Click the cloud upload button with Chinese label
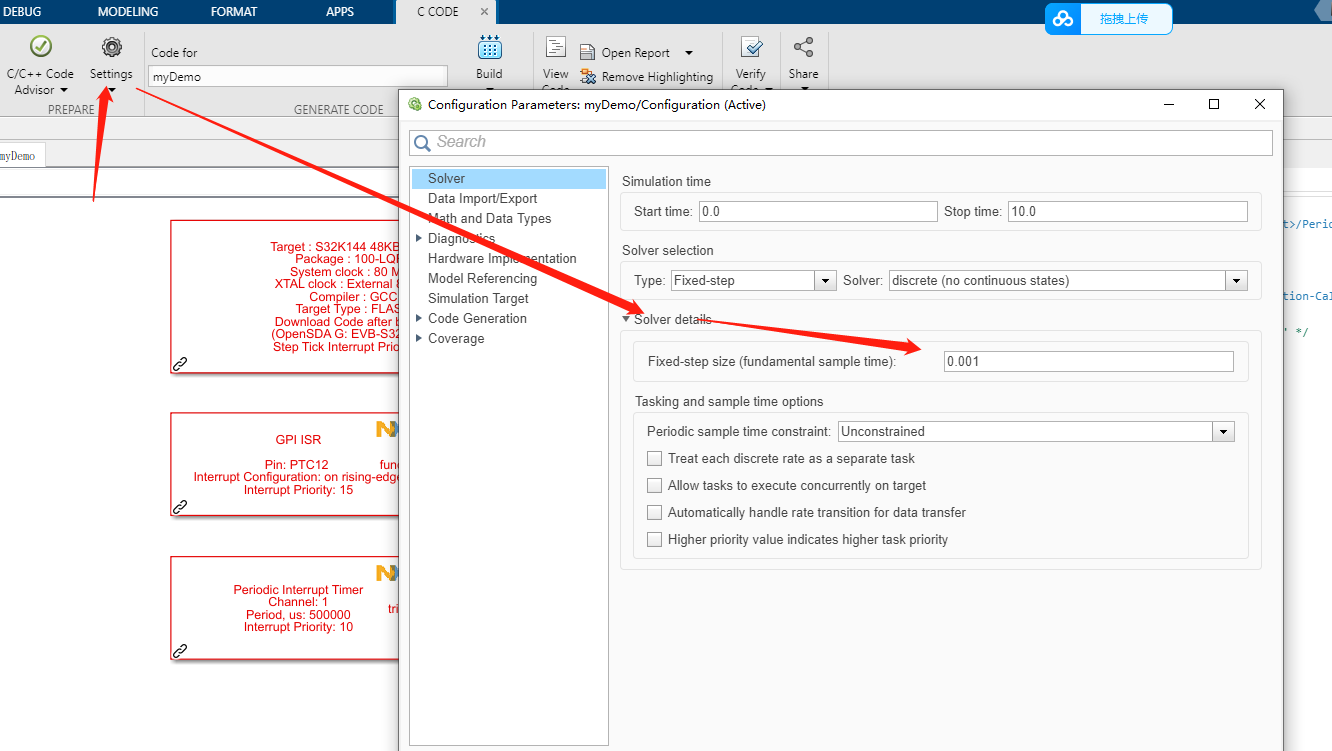 tap(1109, 19)
